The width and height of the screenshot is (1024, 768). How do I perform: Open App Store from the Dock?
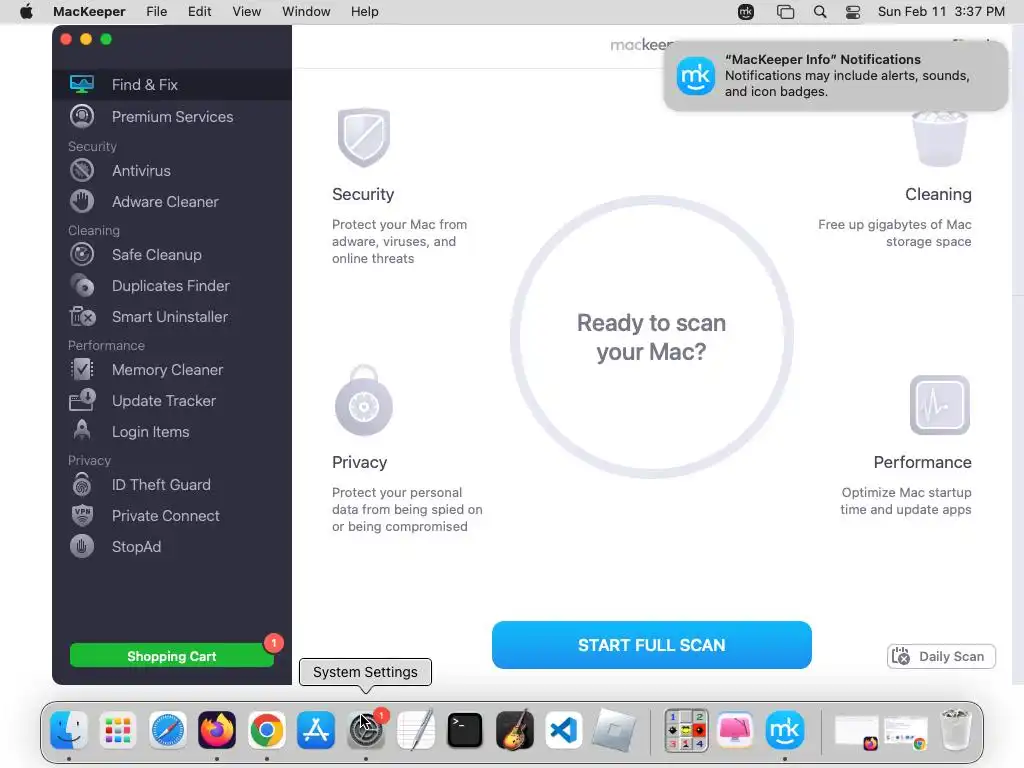tap(316, 729)
